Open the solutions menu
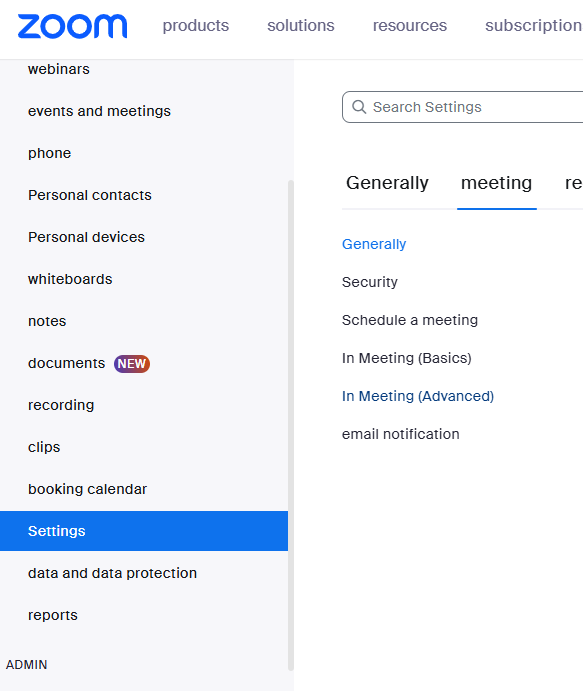 [x=301, y=26]
